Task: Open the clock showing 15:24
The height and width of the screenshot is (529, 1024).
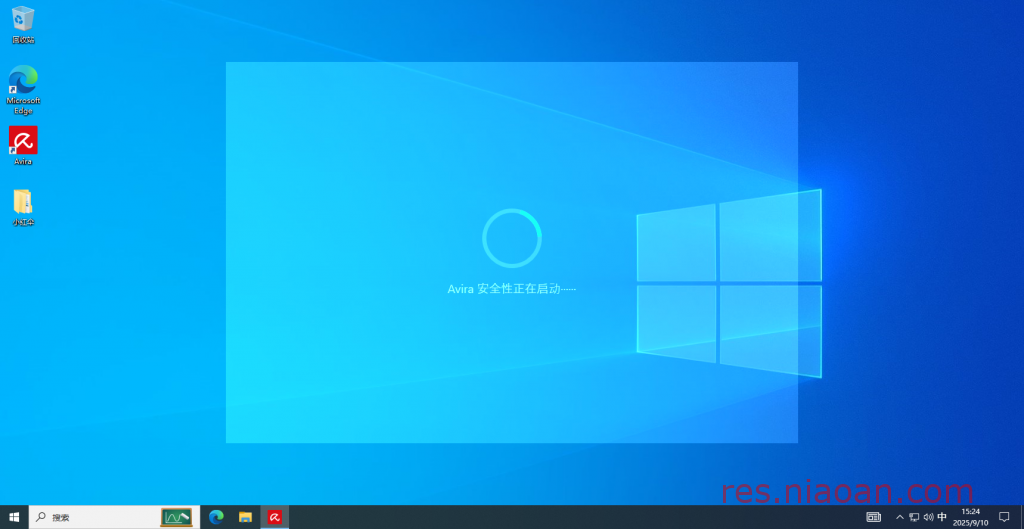Action: pos(970,517)
